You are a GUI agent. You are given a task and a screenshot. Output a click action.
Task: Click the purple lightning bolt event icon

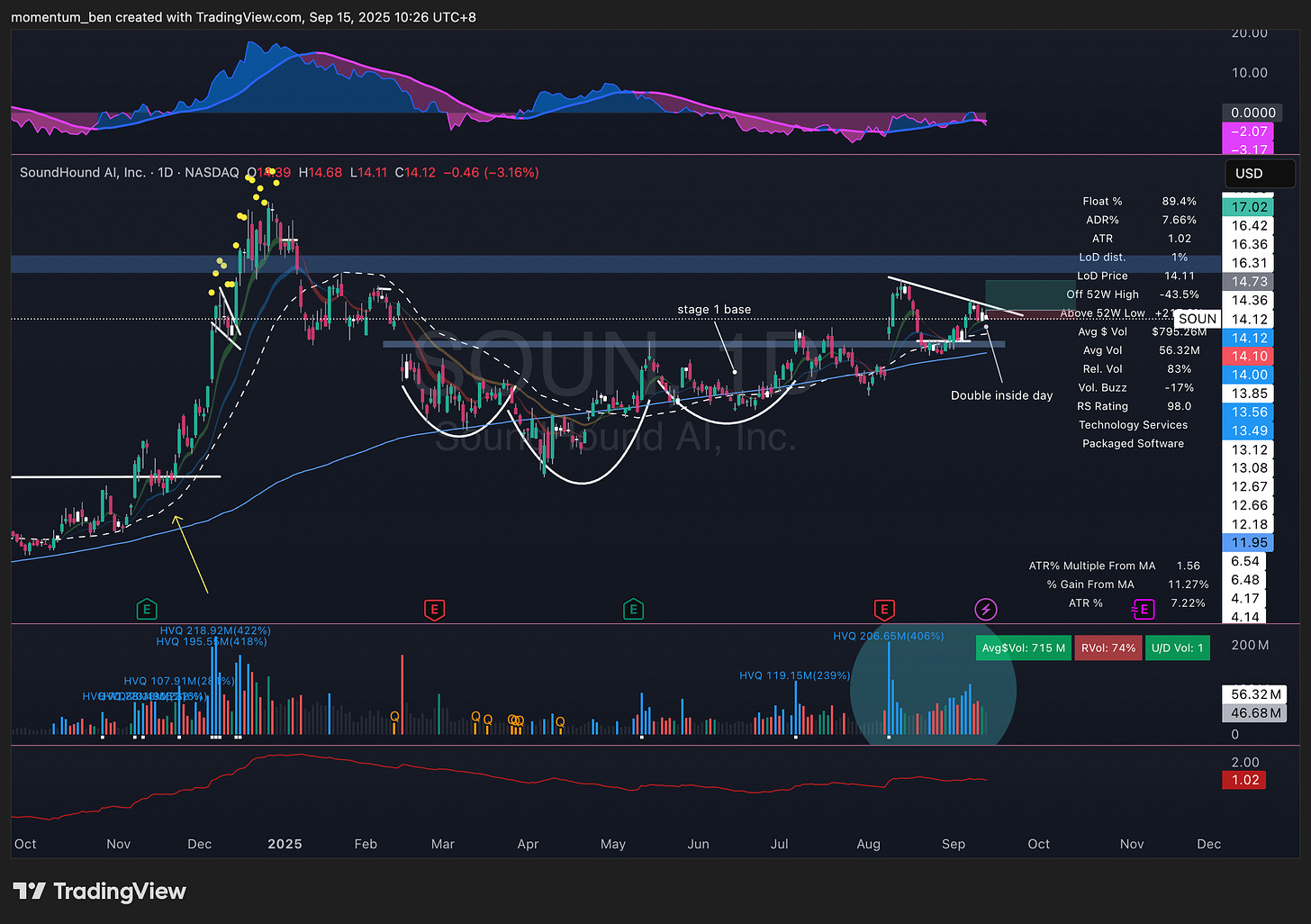[986, 610]
